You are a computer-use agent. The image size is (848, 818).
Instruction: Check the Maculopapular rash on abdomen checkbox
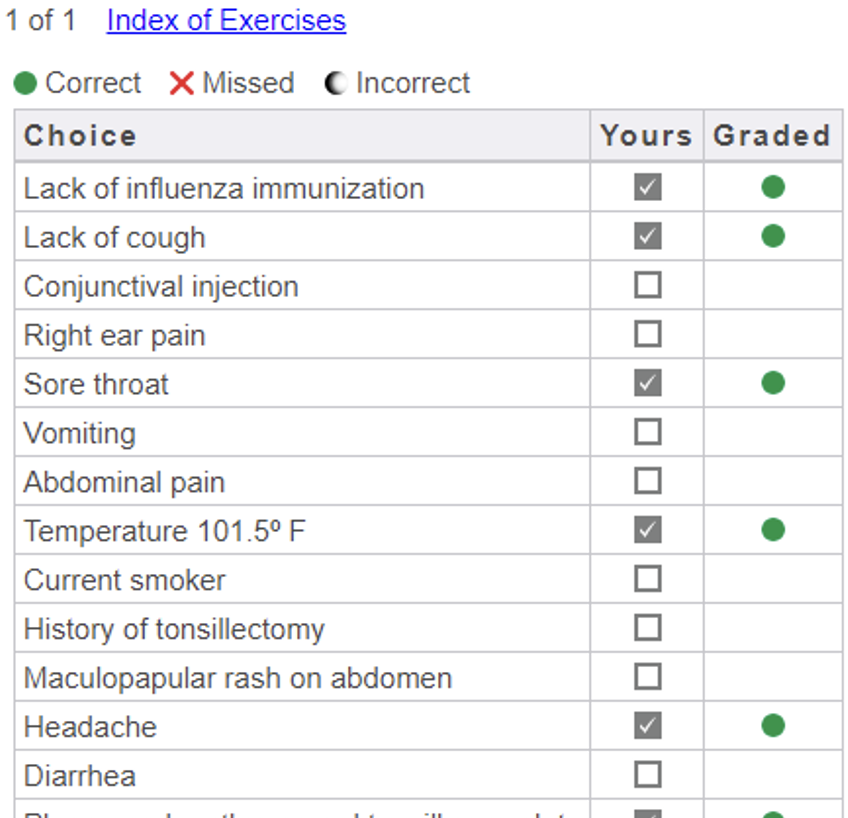[x=647, y=677]
